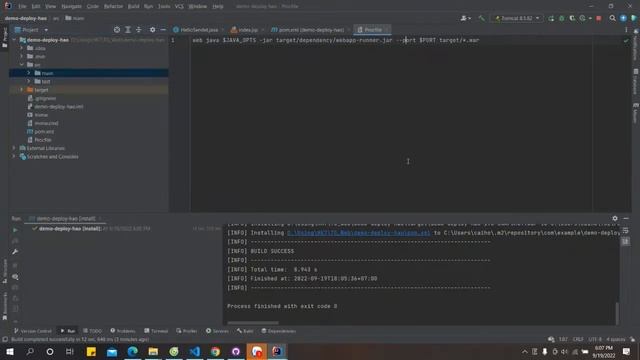The height and width of the screenshot is (360, 640).
Task: Click the red Stop button in toolbar
Action: 599,18
